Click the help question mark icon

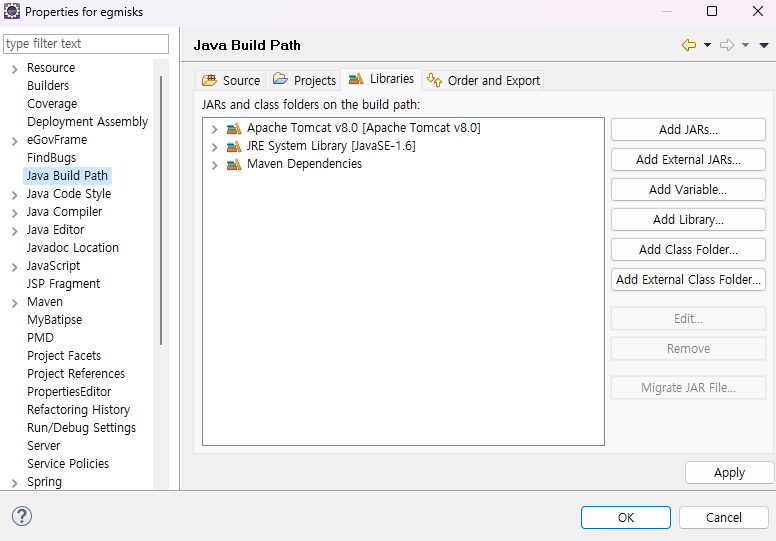22,516
